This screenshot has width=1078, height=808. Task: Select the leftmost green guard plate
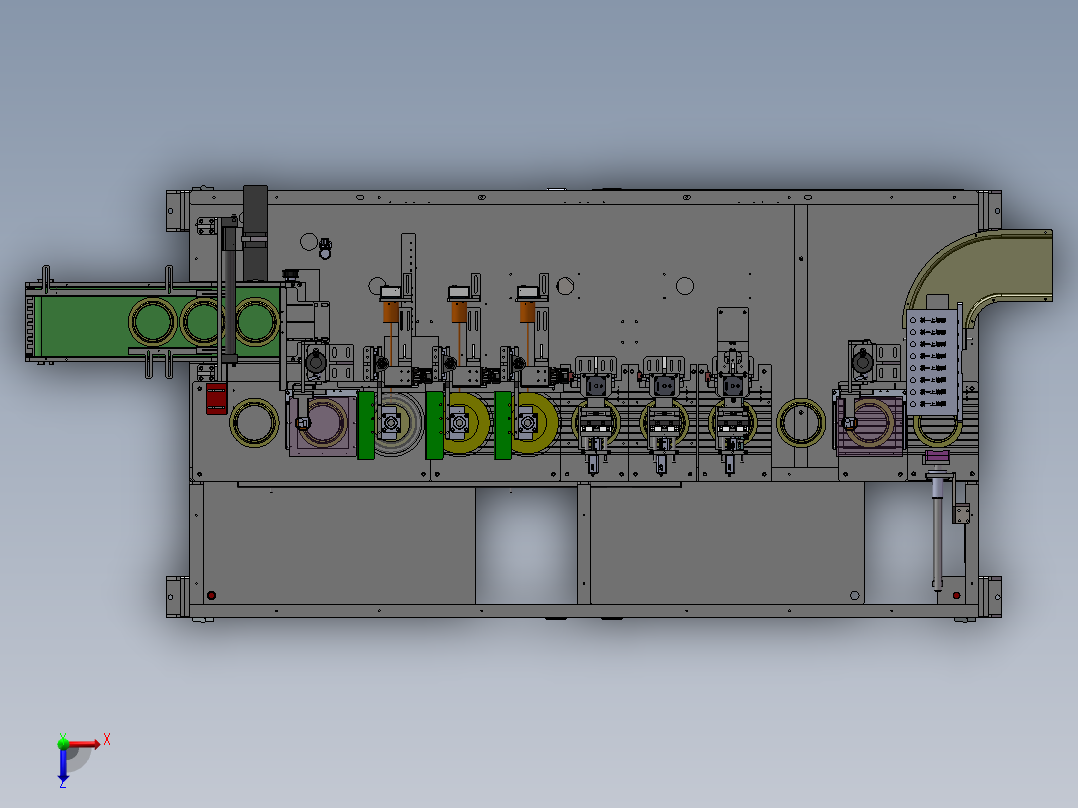tap(366, 425)
